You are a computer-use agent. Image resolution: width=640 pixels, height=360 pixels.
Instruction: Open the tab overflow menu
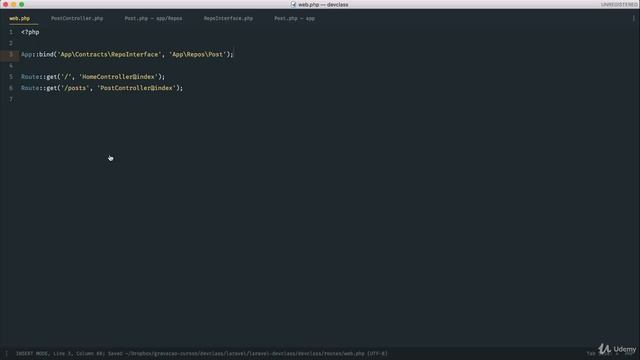click(x=633, y=18)
